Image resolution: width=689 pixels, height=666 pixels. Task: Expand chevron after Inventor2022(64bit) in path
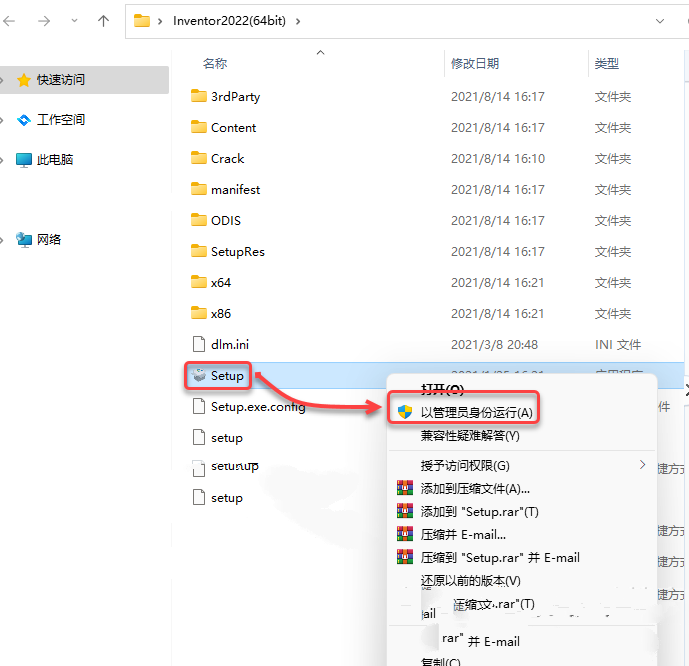[x=298, y=21]
